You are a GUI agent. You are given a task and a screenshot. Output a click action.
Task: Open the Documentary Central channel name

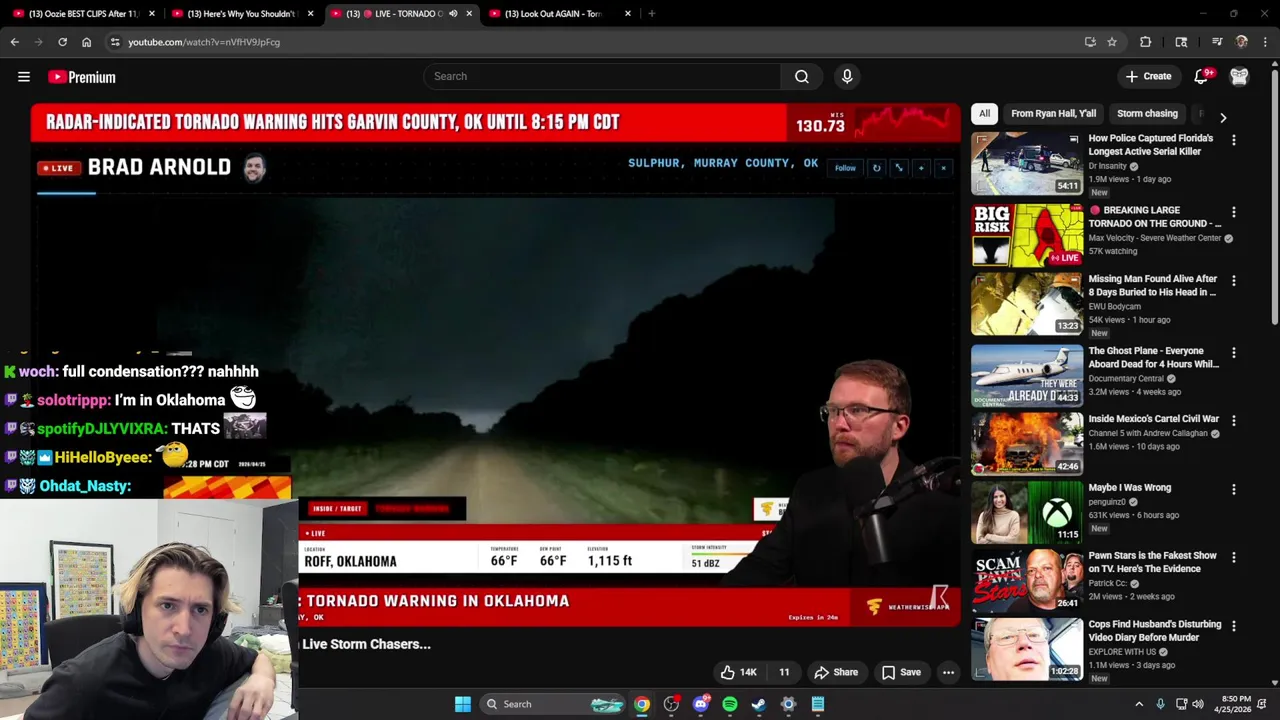point(1126,379)
